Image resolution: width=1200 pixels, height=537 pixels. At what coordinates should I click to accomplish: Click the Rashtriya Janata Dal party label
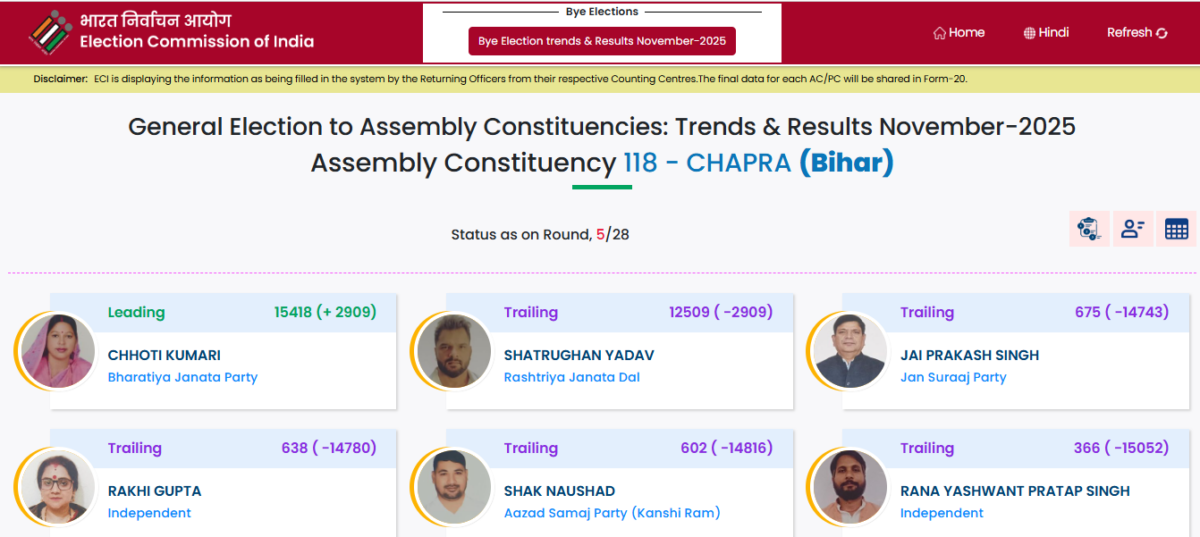pos(571,377)
